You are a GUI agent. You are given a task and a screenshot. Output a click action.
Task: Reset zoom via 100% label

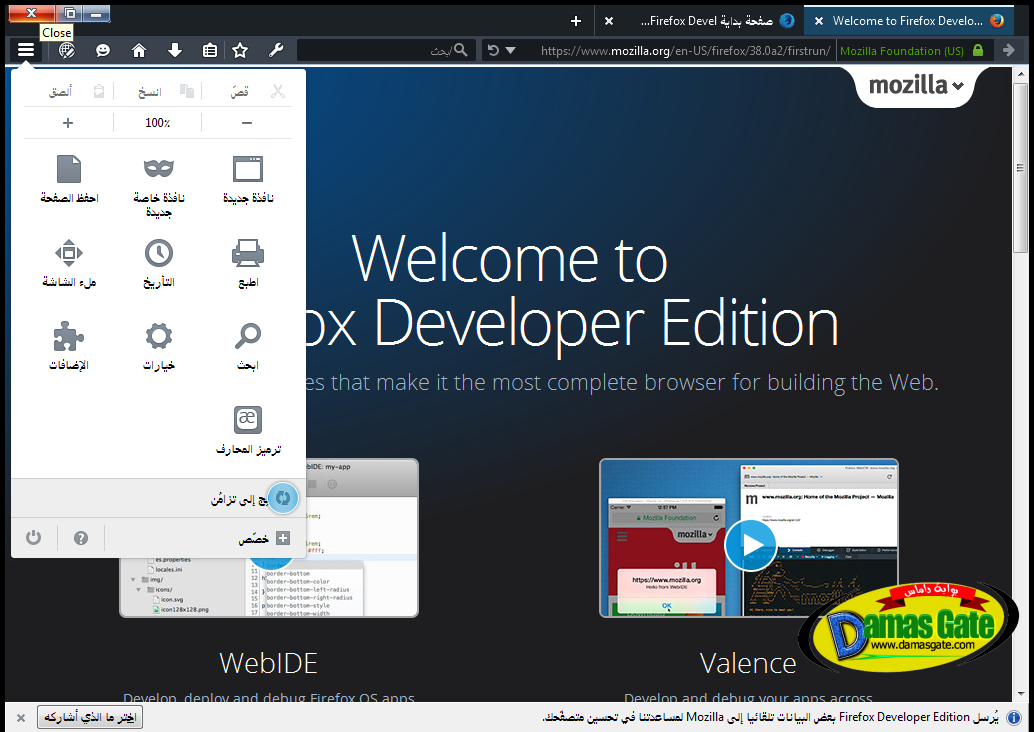tap(158, 123)
